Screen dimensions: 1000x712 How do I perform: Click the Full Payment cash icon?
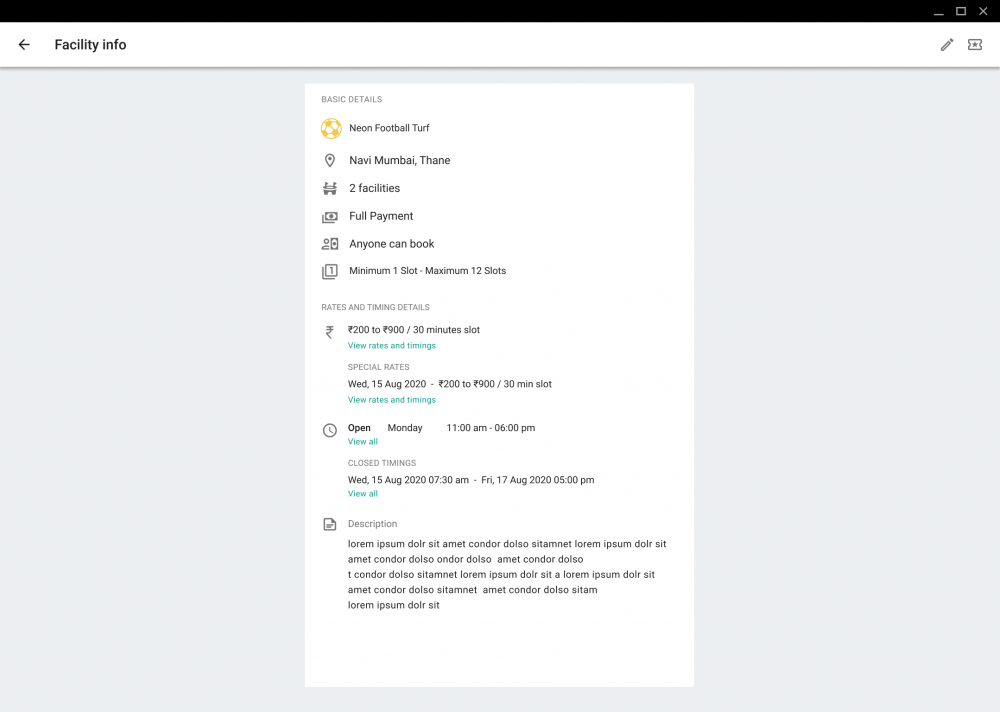pos(330,216)
